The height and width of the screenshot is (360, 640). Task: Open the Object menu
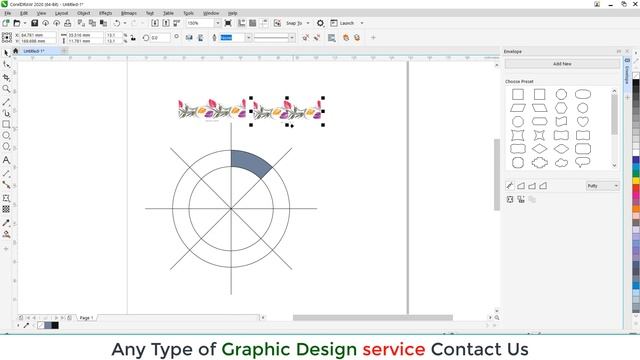(x=84, y=13)
